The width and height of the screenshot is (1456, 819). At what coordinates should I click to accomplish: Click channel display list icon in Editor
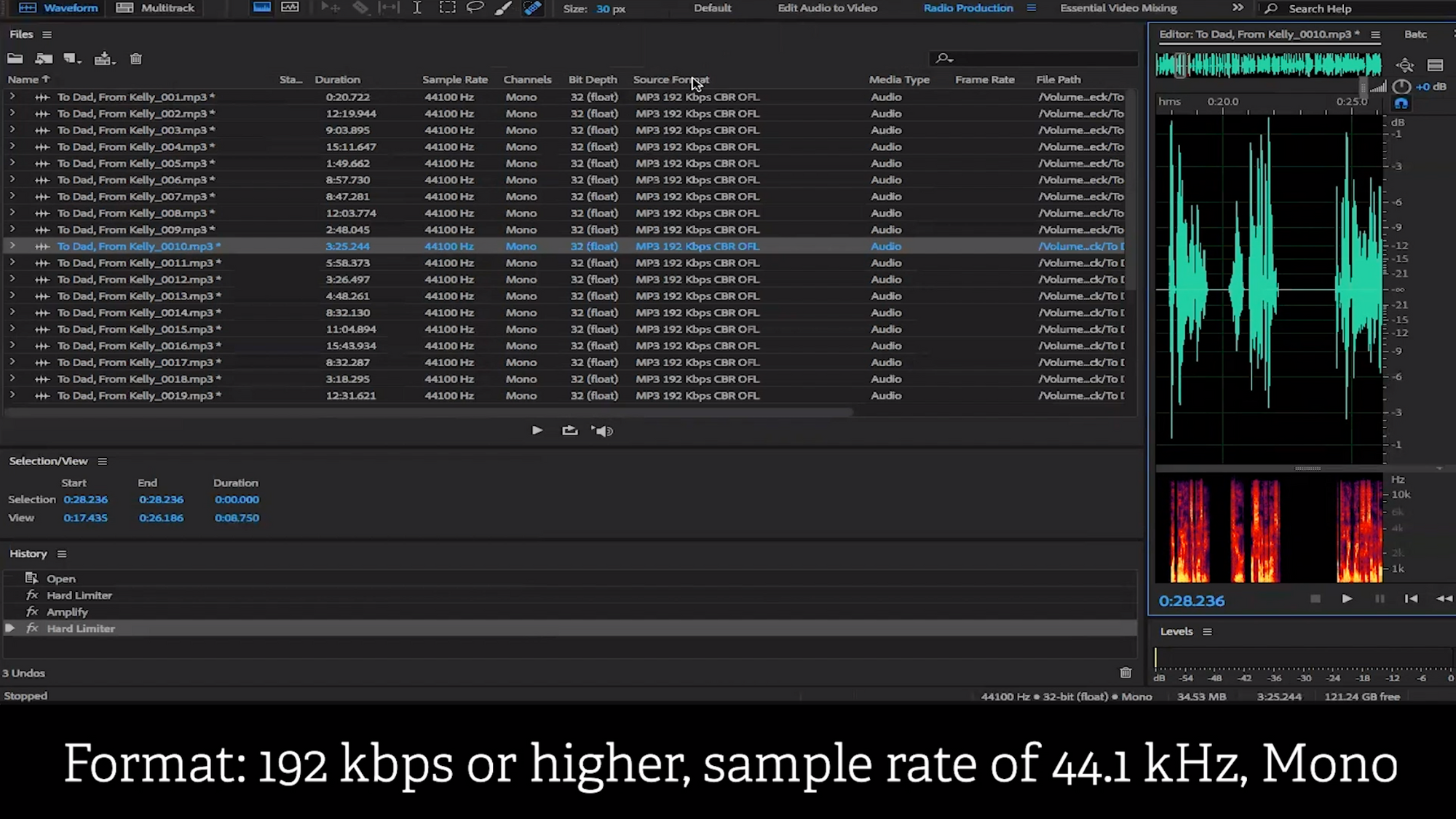pyautogui.click(x=1435, y=66)
